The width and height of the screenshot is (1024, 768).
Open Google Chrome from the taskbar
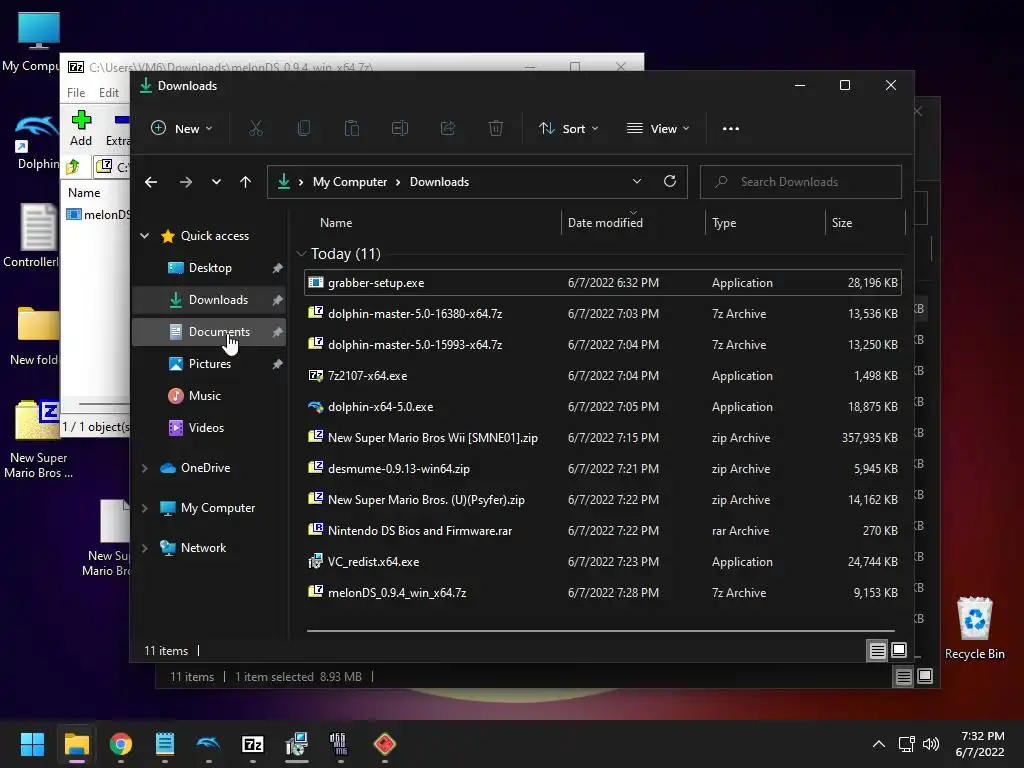tap(121, 744)
